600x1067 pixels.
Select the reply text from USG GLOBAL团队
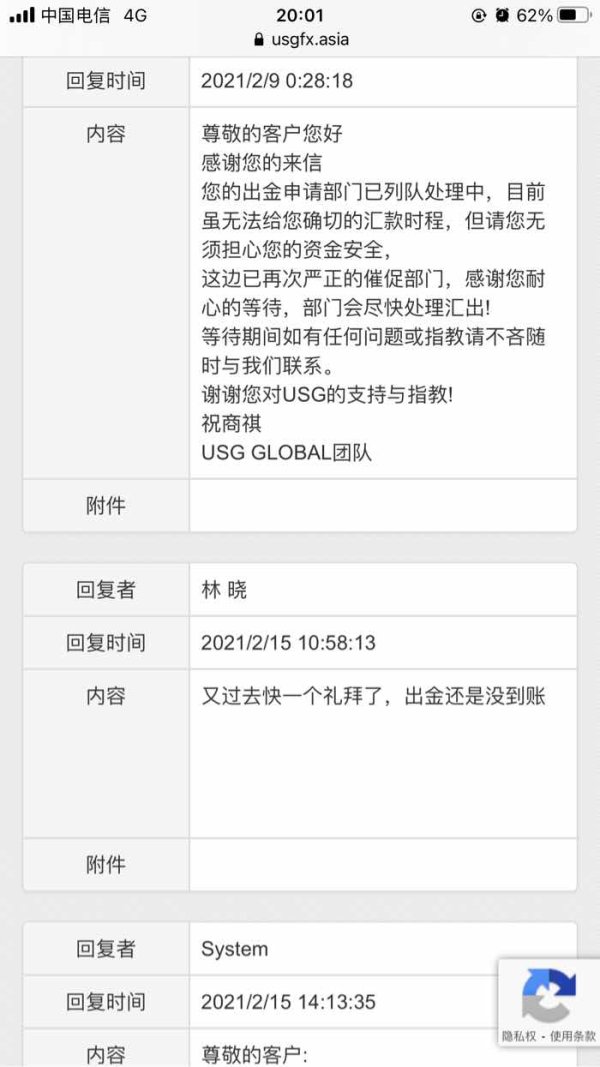pos(373,293)
